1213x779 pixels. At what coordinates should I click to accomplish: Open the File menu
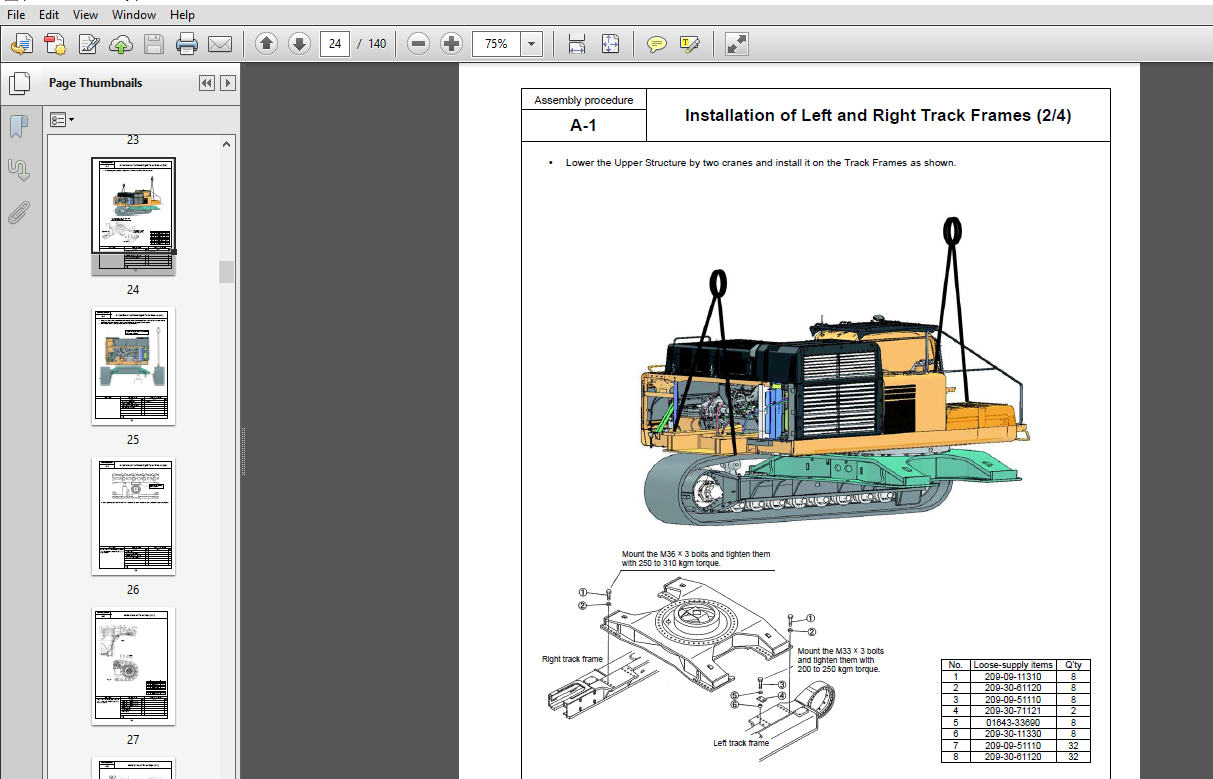pos(16,15)
